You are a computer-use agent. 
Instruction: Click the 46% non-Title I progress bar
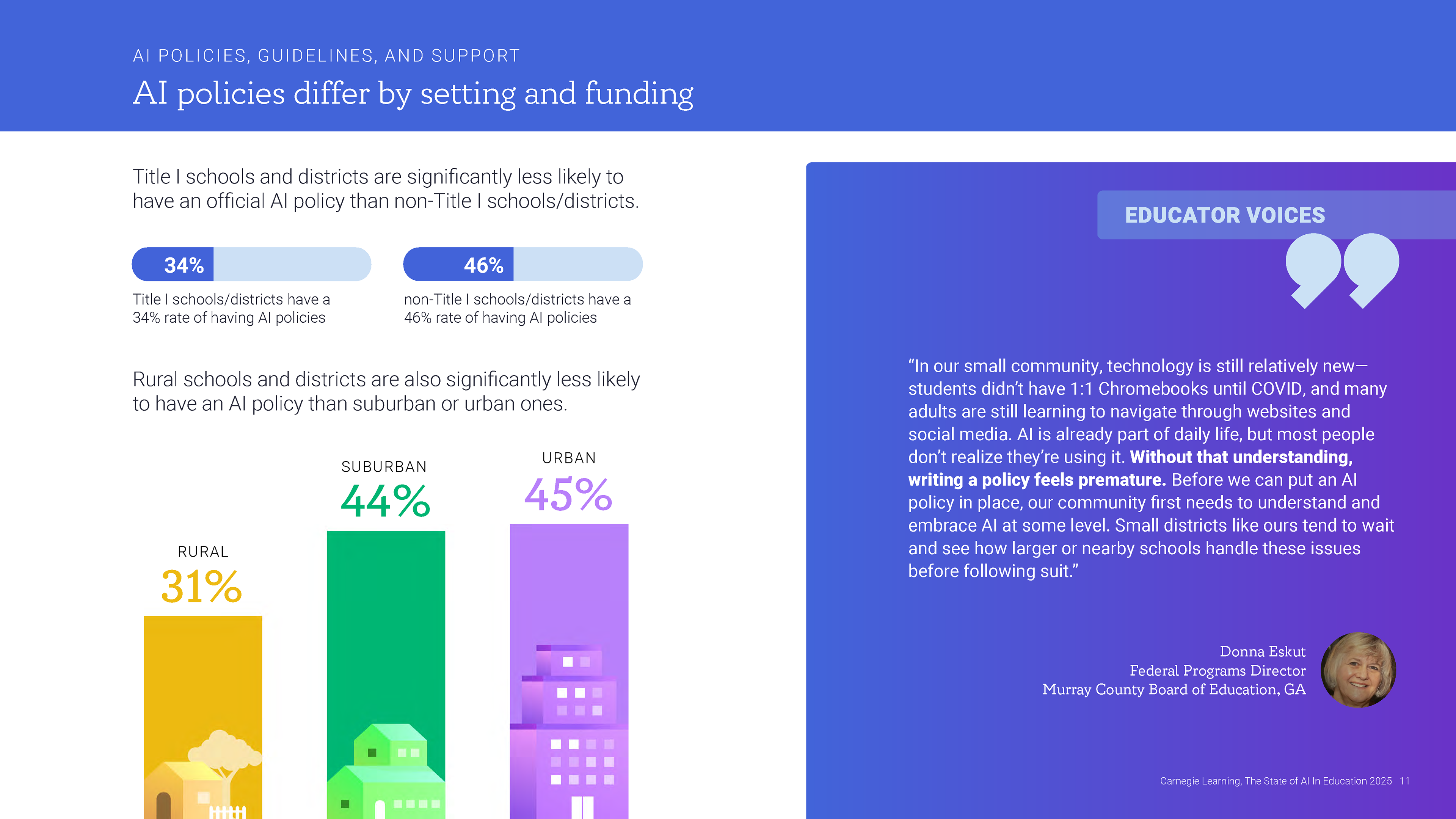pyautogui.click(x=523, y=265)
